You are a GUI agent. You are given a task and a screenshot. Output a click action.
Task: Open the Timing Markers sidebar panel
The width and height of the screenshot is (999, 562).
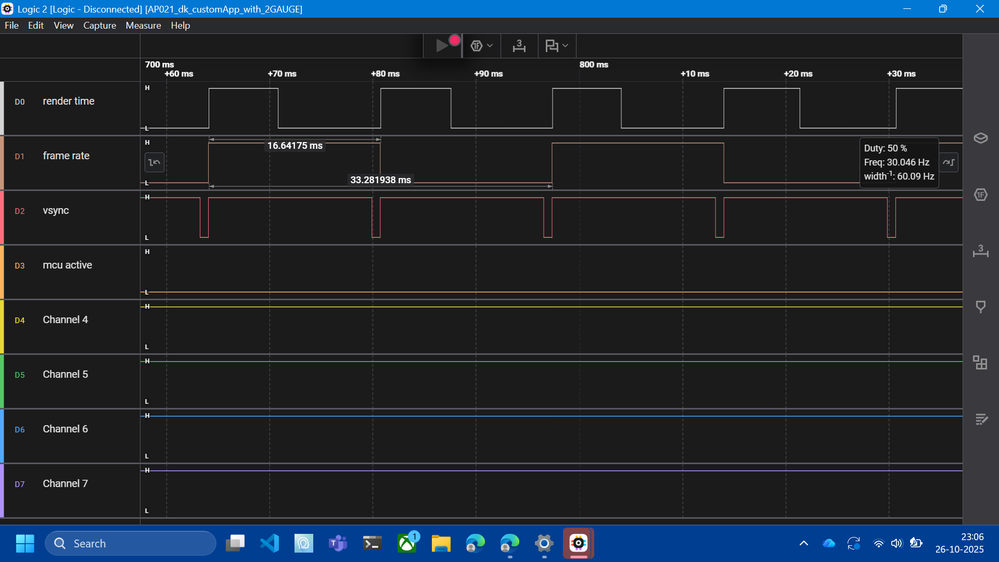tap(981, 250)
